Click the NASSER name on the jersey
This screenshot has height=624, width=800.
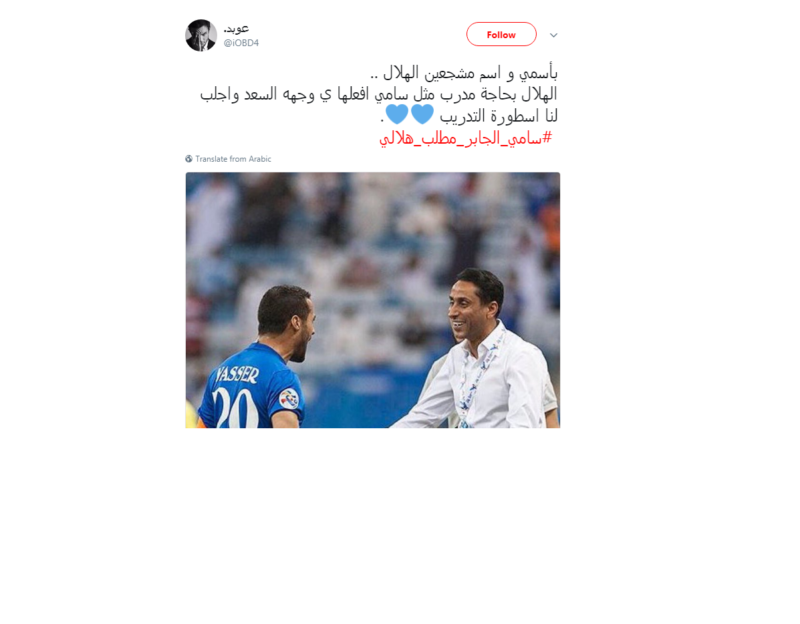click(237, 375)
